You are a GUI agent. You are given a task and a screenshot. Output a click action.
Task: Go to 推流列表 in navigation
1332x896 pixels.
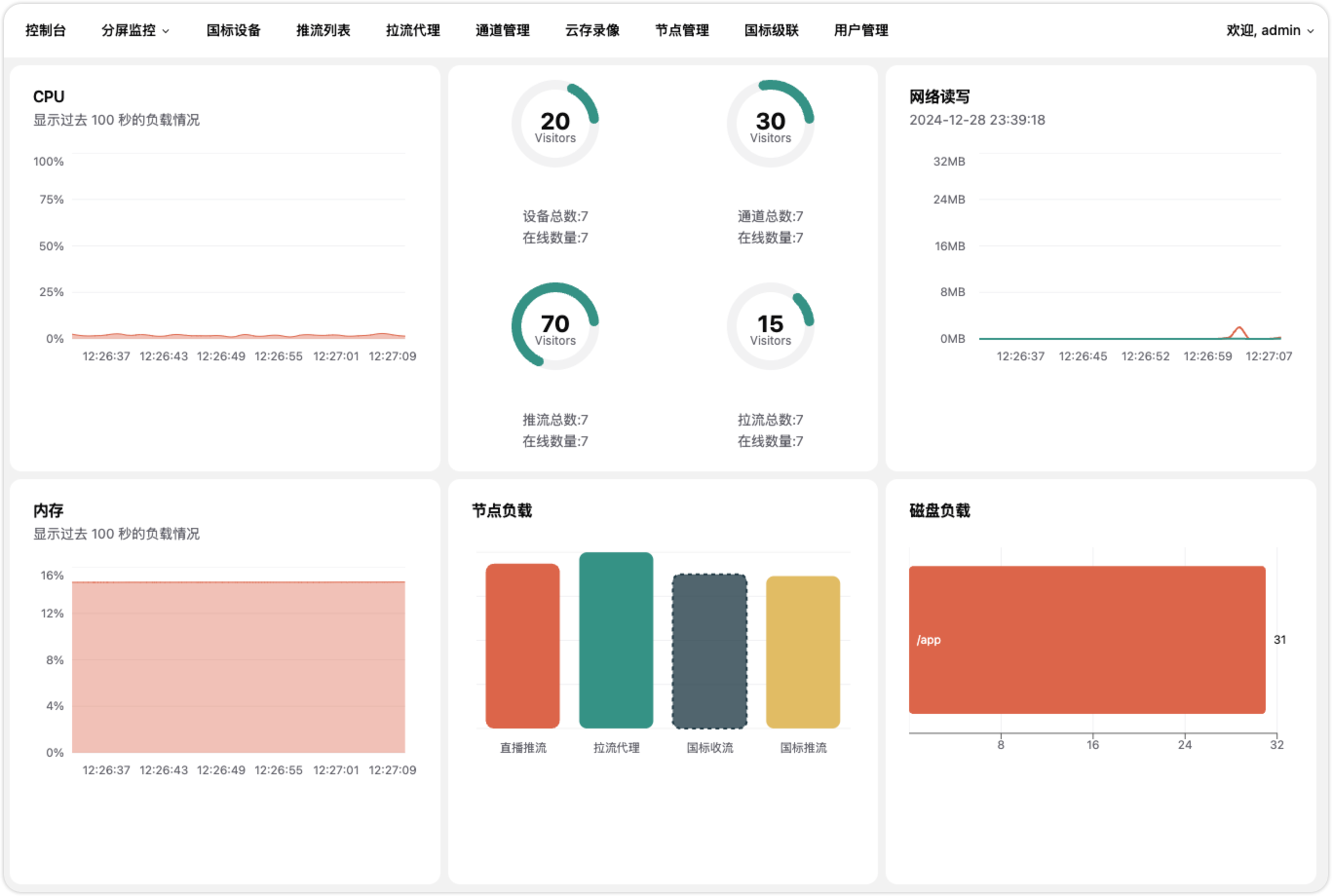pyautogui.click(x=323, y=30)
